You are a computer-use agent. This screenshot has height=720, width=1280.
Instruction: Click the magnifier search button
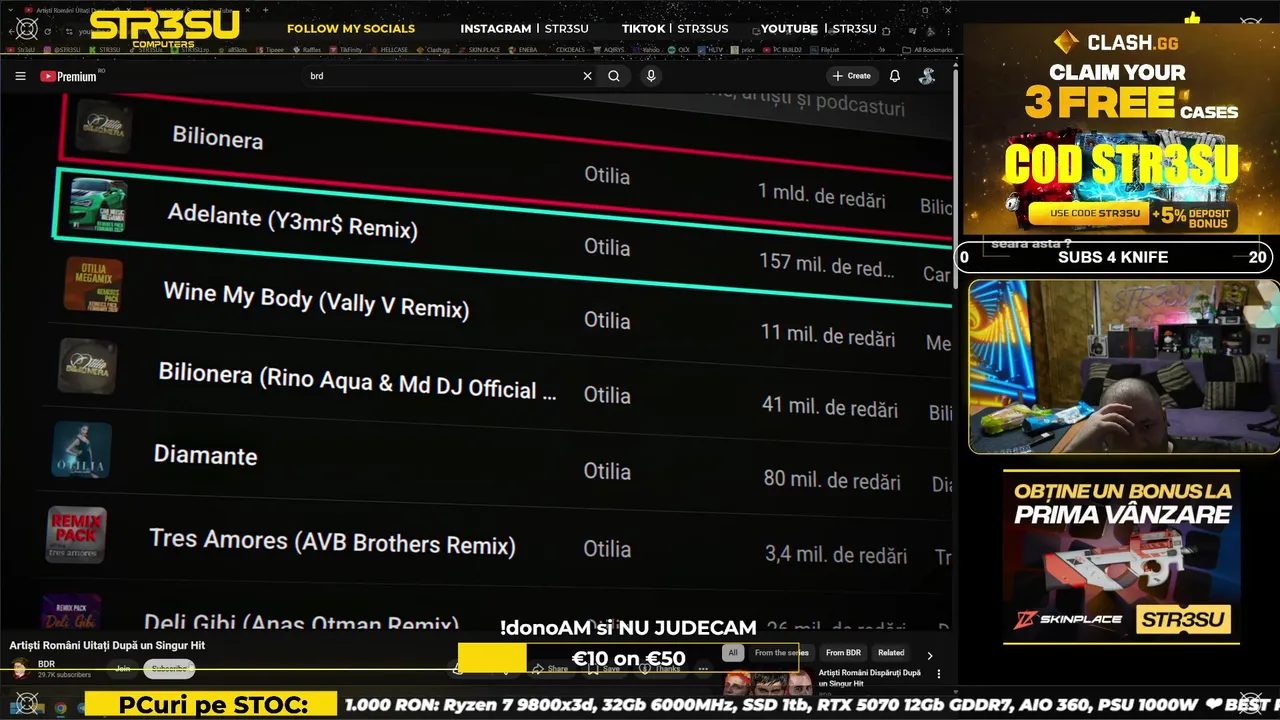pyautogui.click(x=614, y=76)
